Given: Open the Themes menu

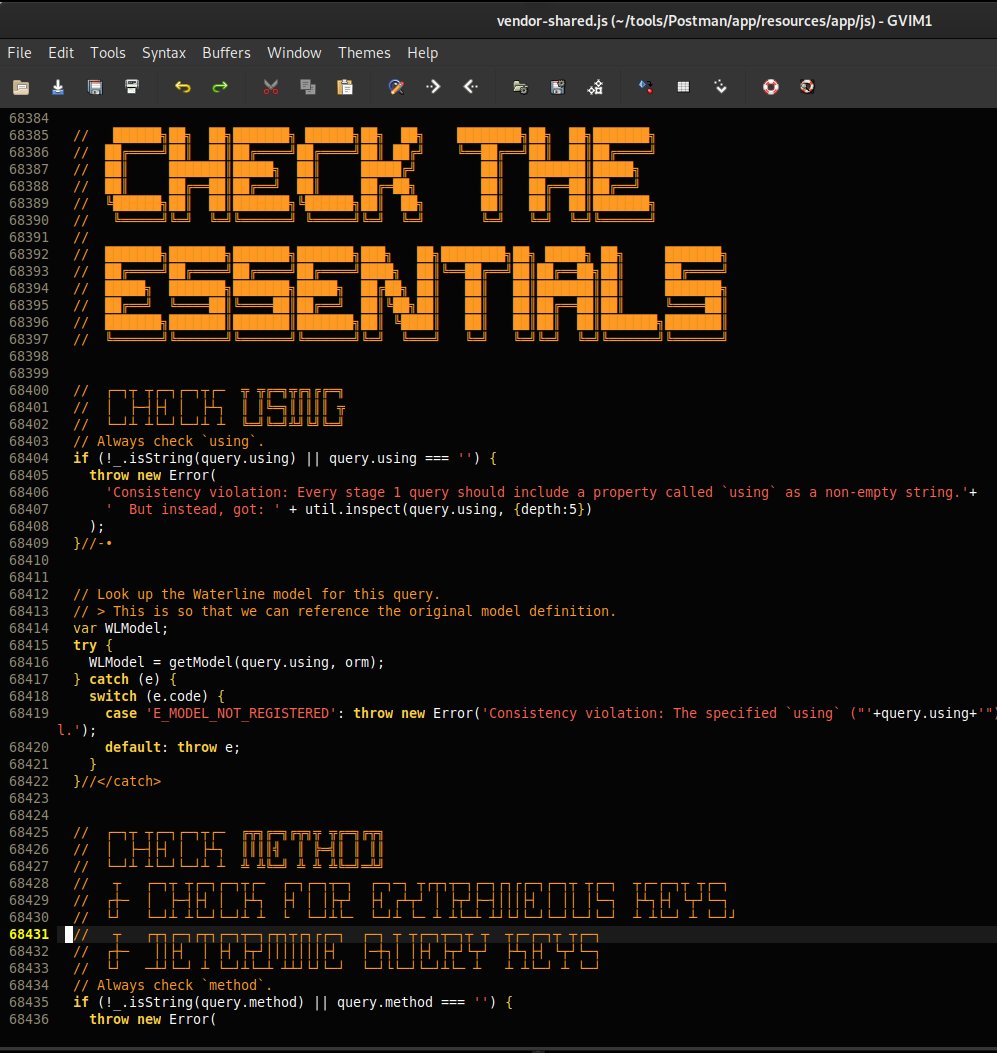Looking at the screenshot, I should coord(364,52).
